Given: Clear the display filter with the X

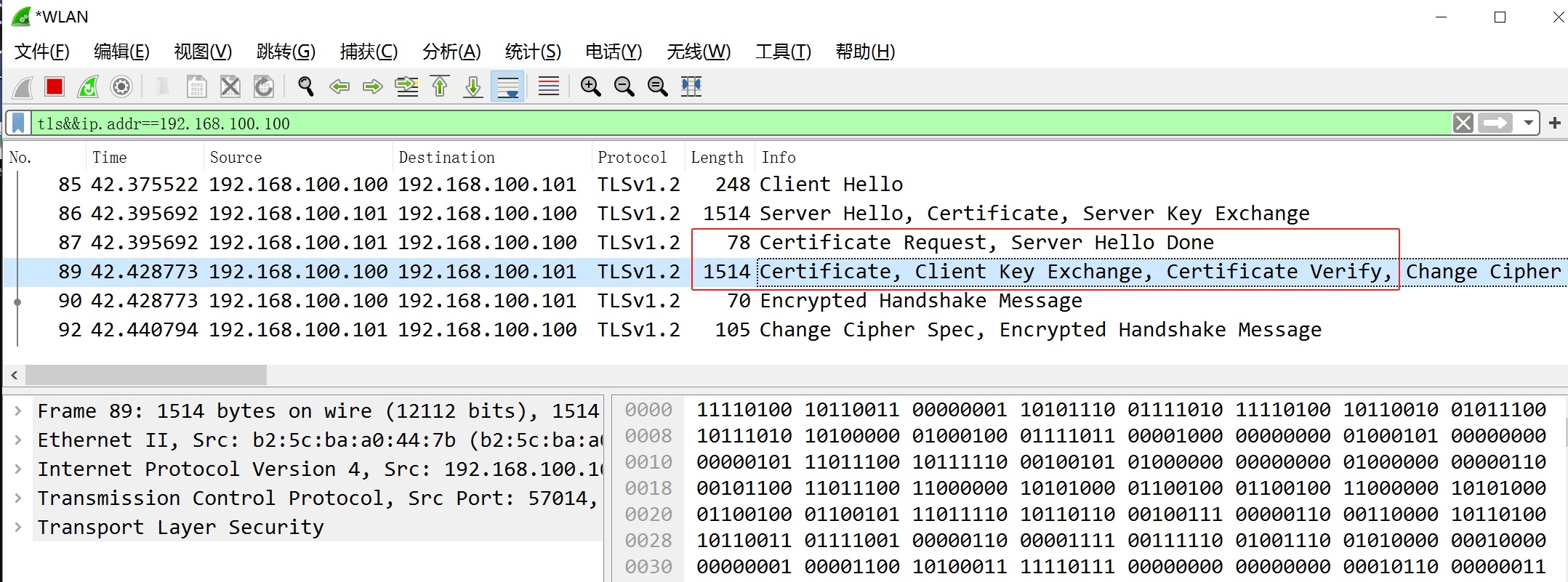Looking at the screenshot, I should tap(1463, 124).
